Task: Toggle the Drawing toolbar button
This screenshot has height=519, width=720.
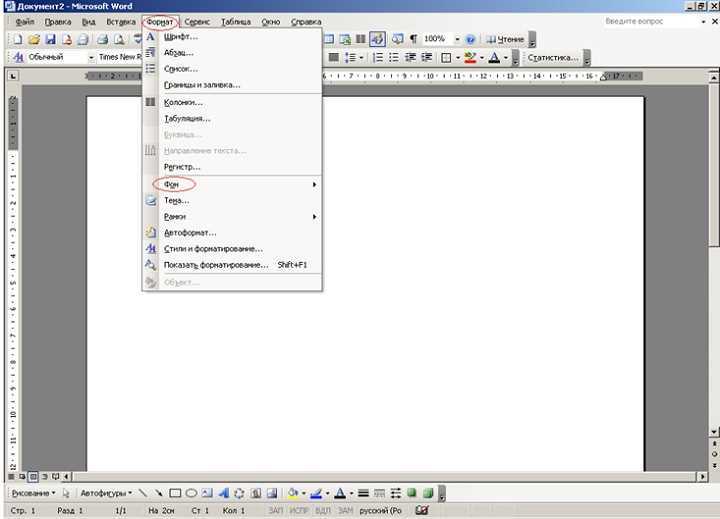Action: coord(377,39)
